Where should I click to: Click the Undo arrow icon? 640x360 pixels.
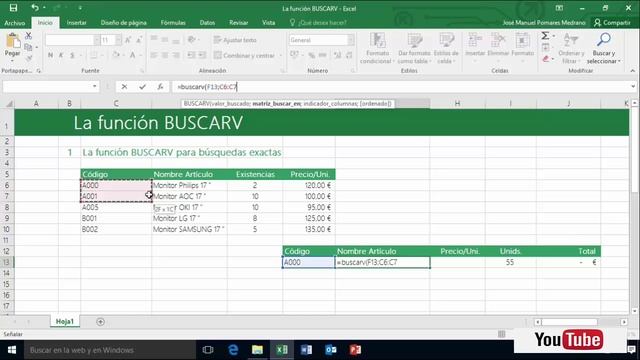click(35, 8)
